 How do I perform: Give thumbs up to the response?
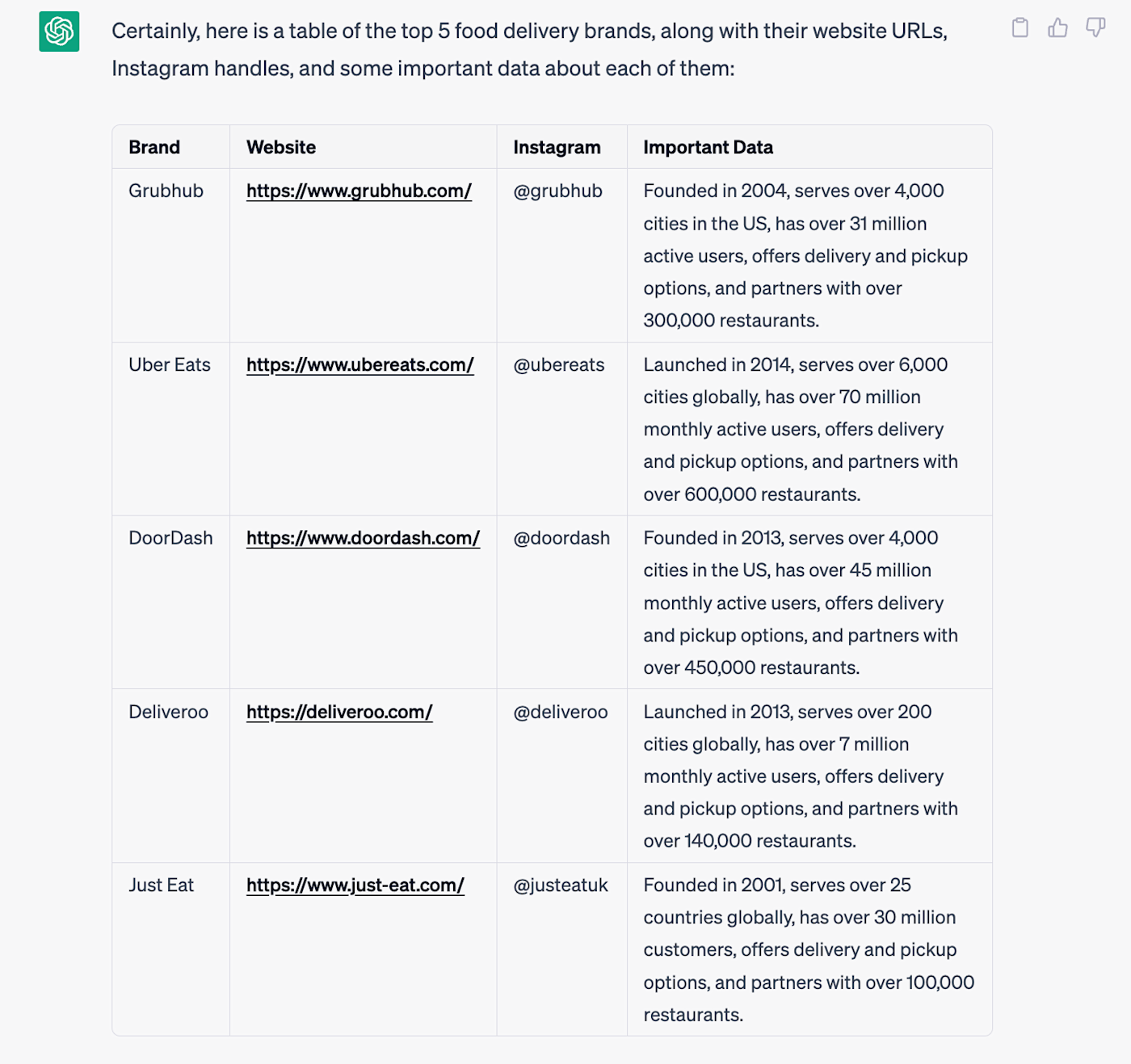(1057, 28)
